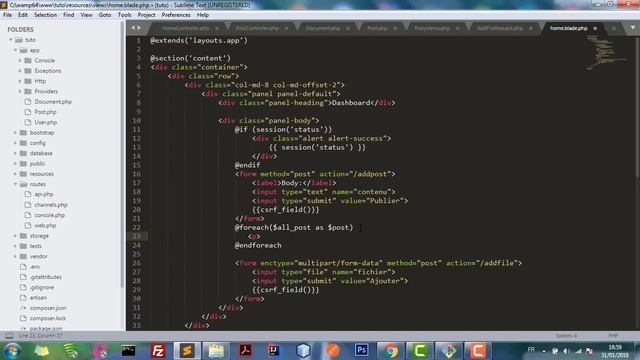The width and height of the screenshot is (640, 360).
Task: Expand the Console folder
Action: click(20, 60)
